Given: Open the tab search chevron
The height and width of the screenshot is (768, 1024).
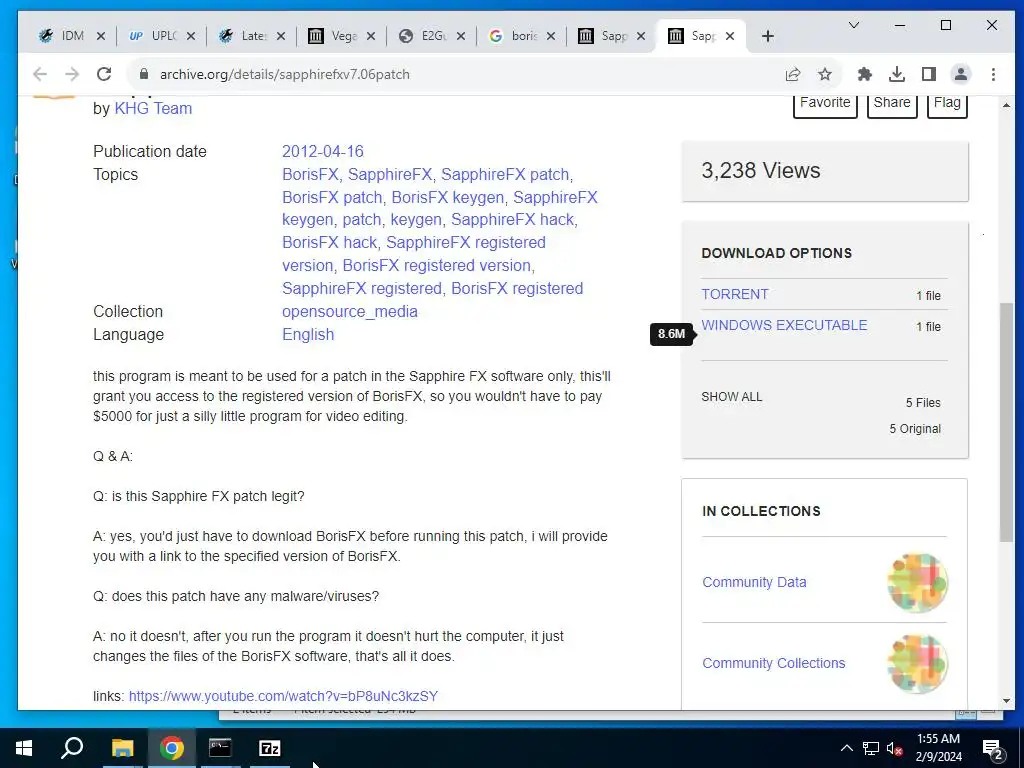Looking at the screenshot, I should click(854, 25).
